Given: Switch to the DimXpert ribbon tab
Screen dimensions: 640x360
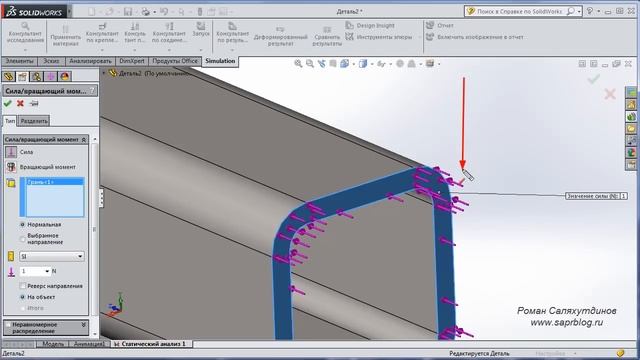Looking at the screenshot, I should 132,61.
